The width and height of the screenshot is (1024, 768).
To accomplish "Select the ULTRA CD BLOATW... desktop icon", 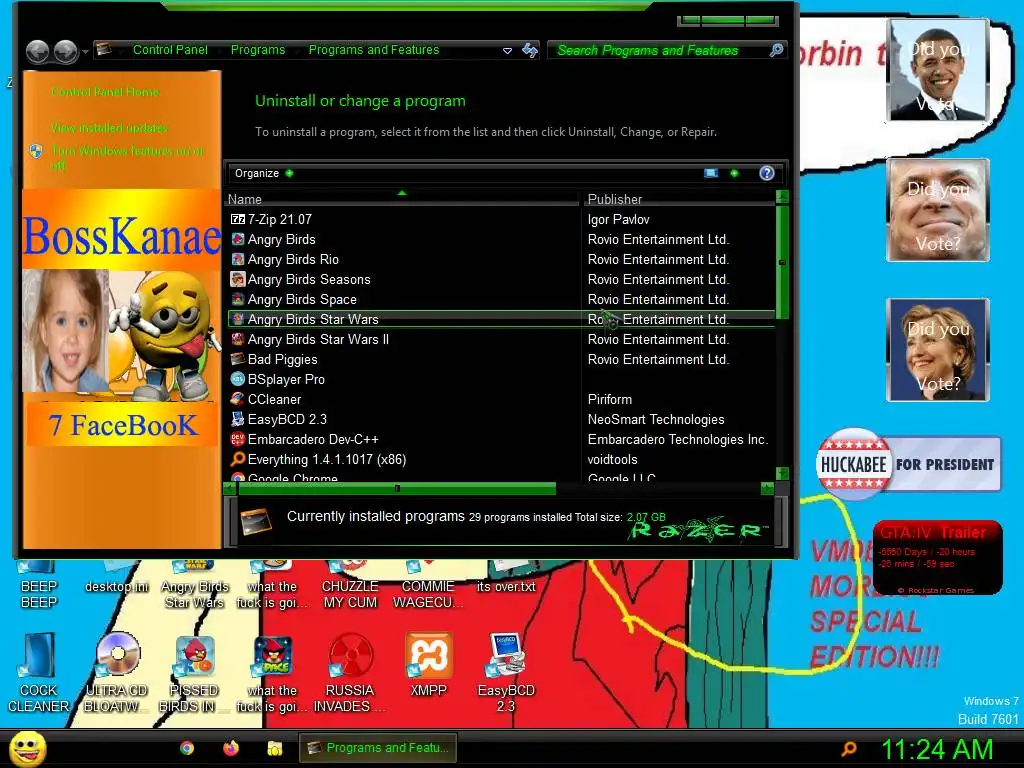I will [x=117, y=673].
